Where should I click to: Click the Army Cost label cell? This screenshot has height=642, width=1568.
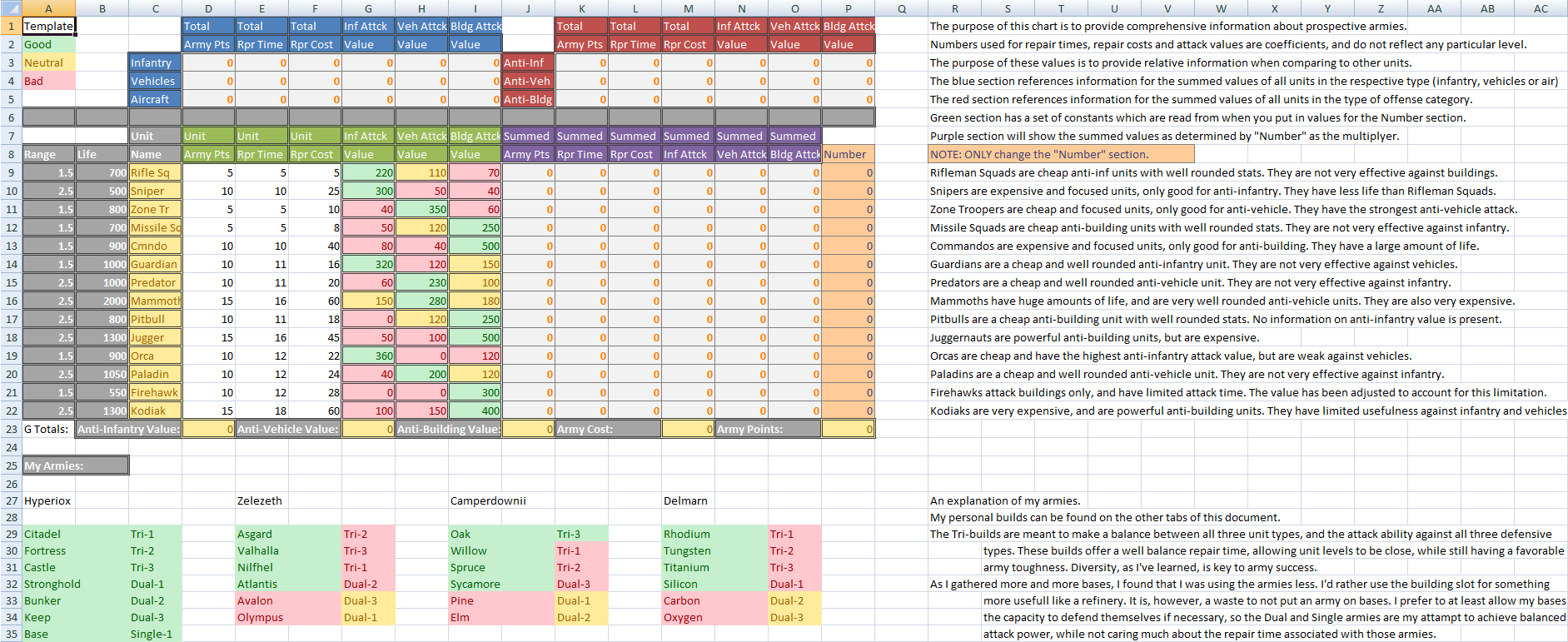coord(608,429)
